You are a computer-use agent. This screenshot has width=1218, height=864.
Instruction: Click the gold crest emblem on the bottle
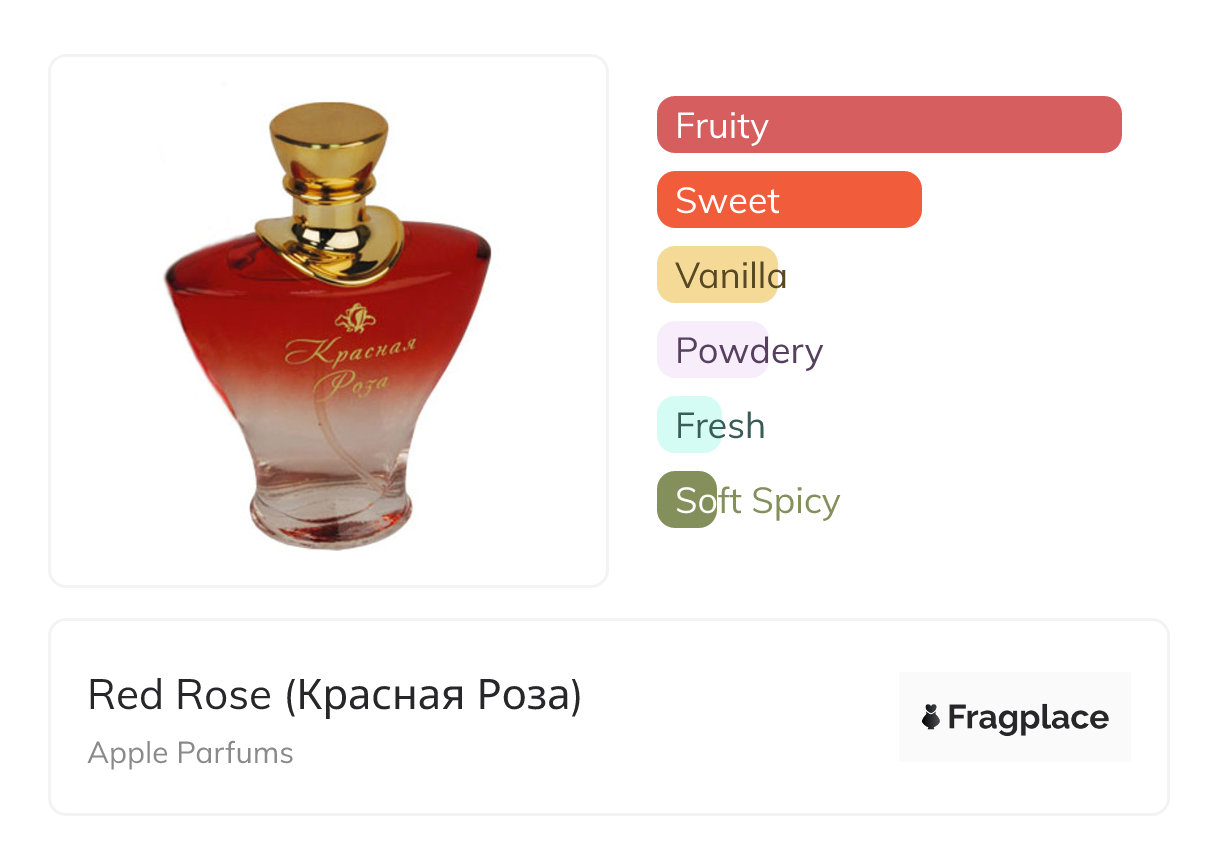click(x=353, y=319)
